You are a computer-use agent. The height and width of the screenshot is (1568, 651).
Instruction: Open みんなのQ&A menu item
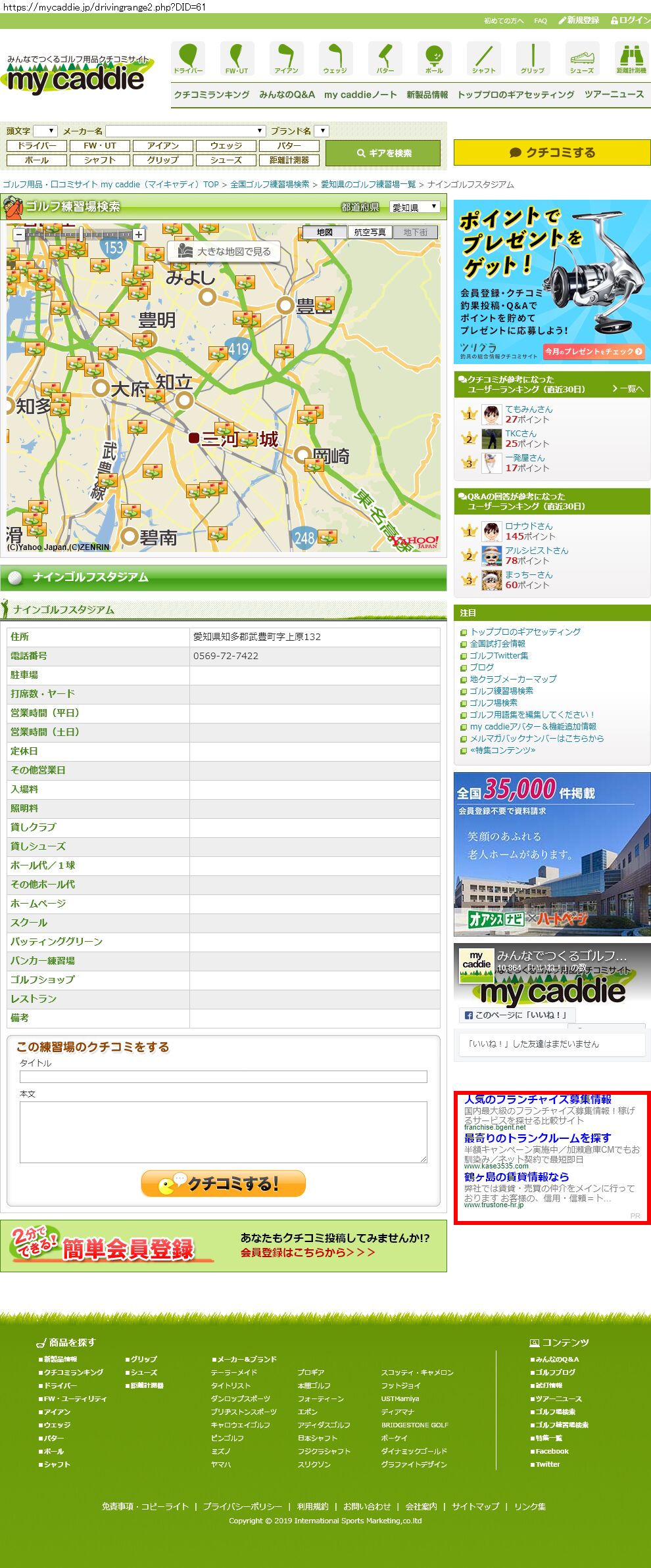(287, 95)
